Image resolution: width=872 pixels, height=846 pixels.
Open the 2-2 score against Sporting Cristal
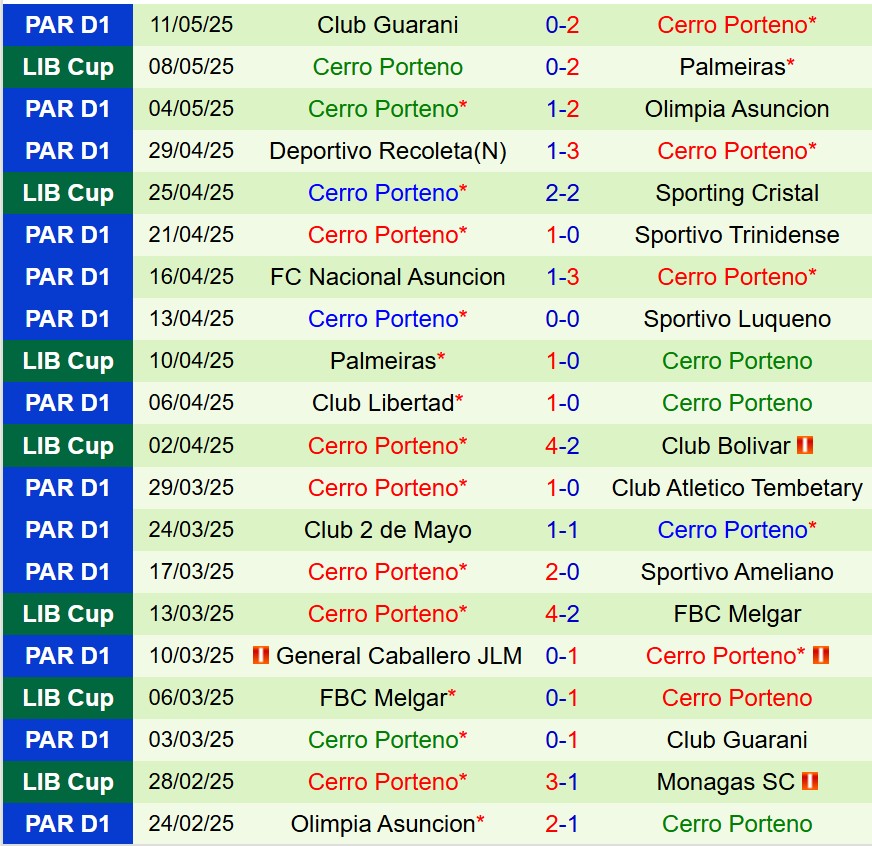tap(562, 193)
